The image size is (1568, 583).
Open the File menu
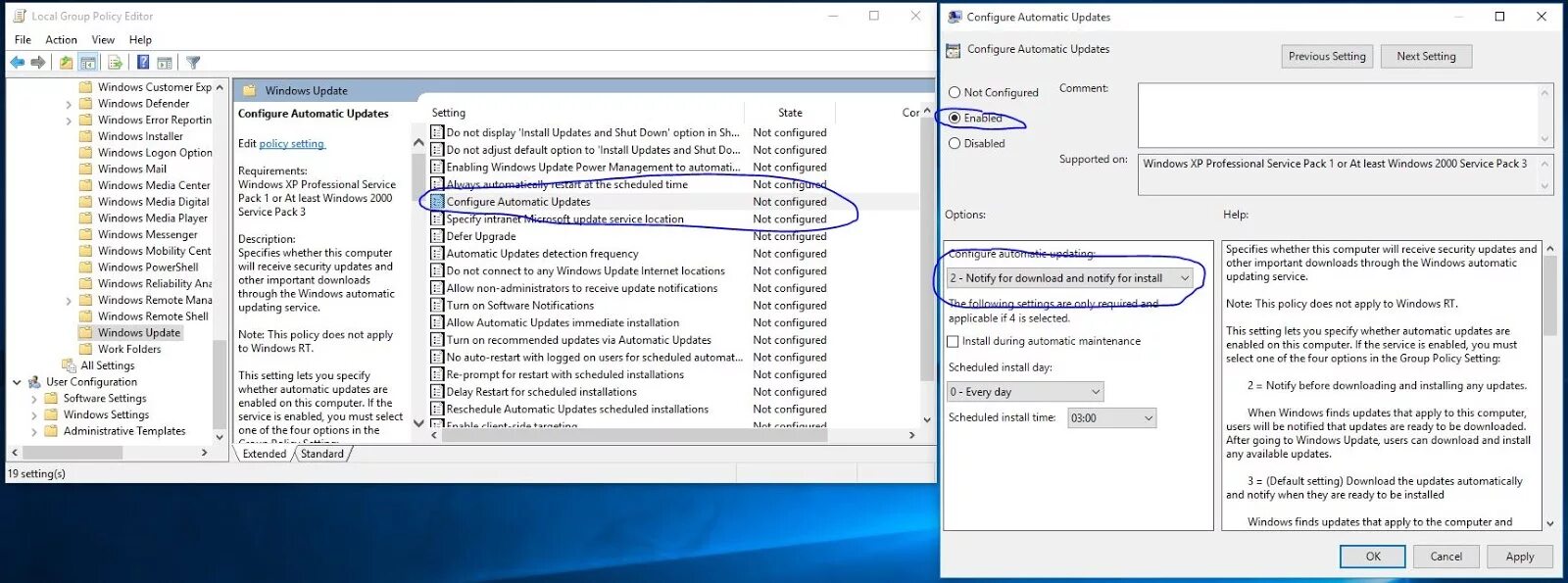[x=23, y=40]
